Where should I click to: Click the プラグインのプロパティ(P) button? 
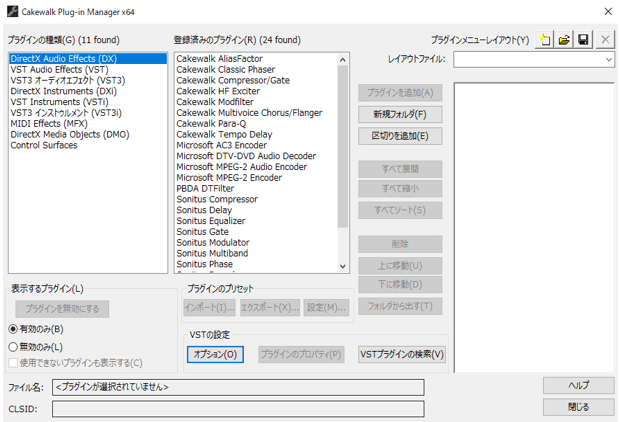[301, 354]
